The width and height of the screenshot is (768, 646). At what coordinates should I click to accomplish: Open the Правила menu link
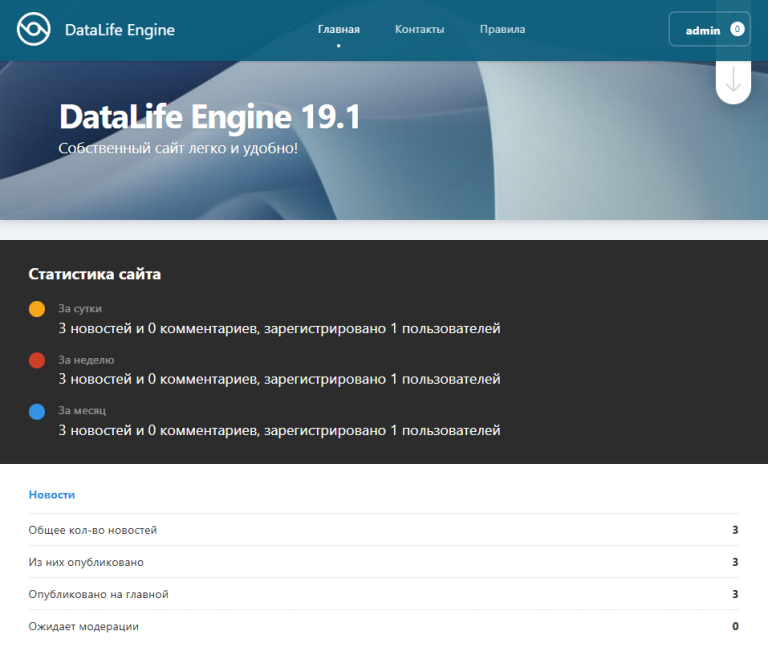point(502,30)
